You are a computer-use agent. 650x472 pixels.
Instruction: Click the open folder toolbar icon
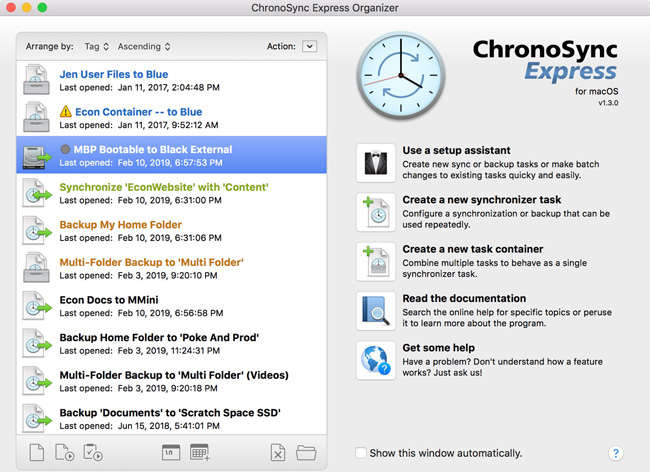[x=306, y=453]
